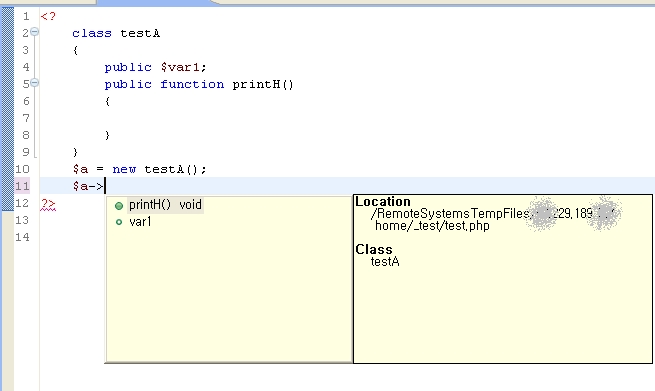Click line number 14 in gutter
This screenshot has width=655, height=391.
coord(22,237)
